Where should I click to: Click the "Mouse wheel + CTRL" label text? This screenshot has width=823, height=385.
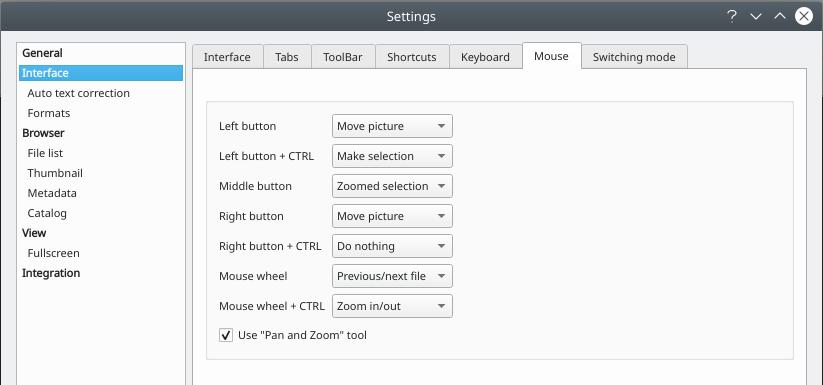tap(272, 306)
